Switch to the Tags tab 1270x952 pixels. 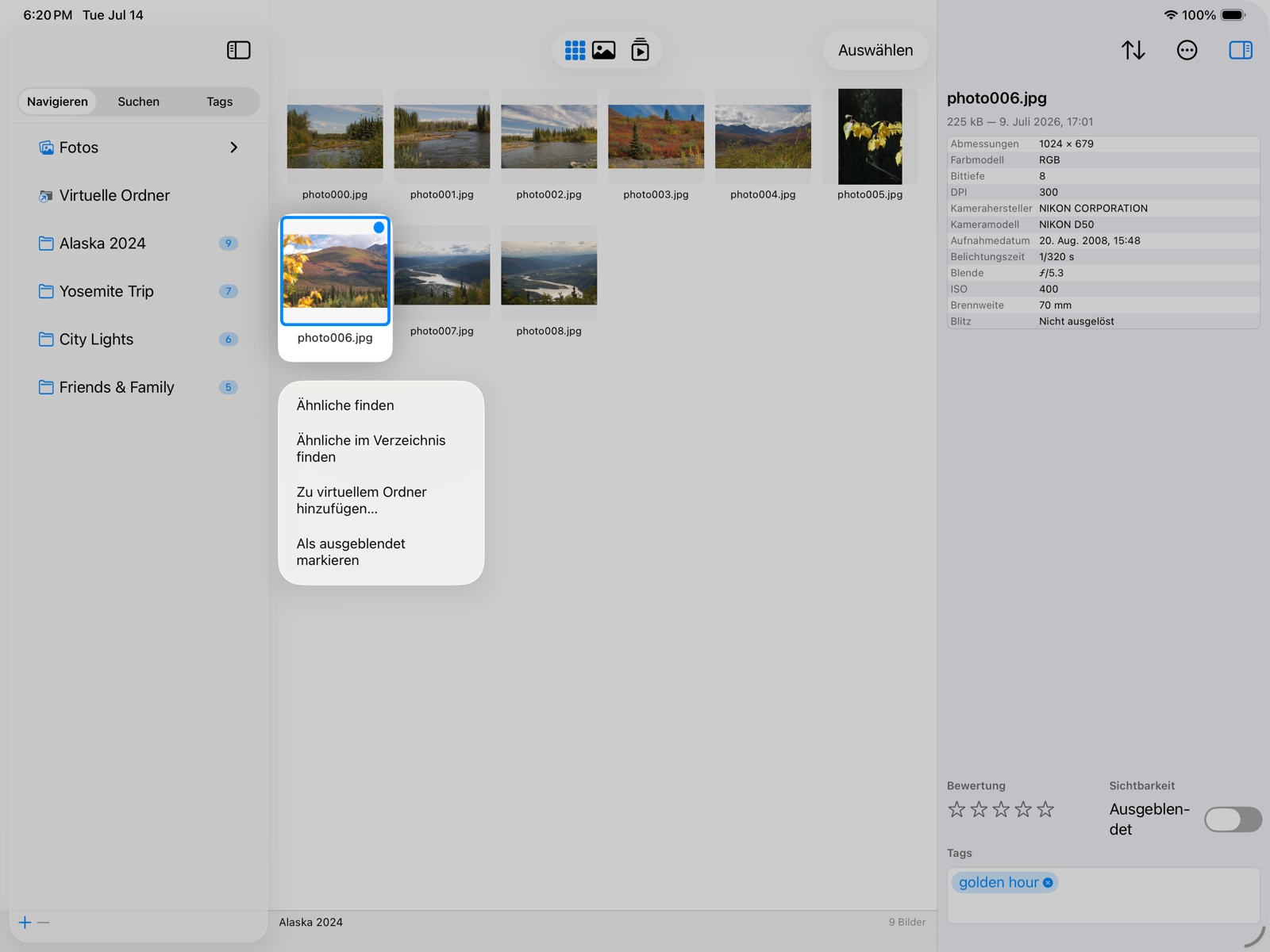[x=220, y=102]
